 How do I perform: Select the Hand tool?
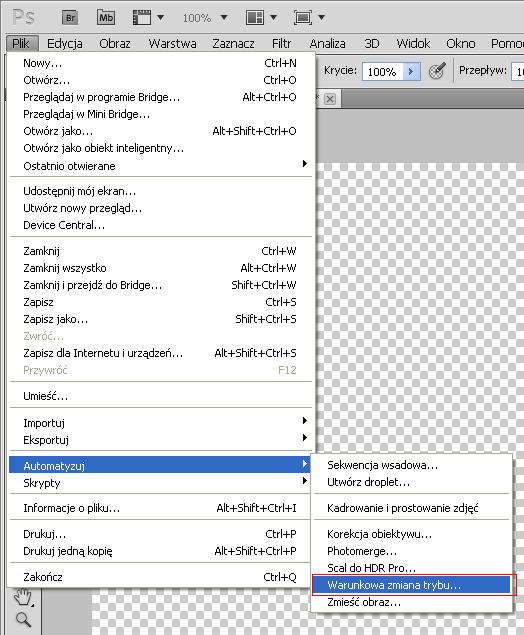click(x=23, y=597)
